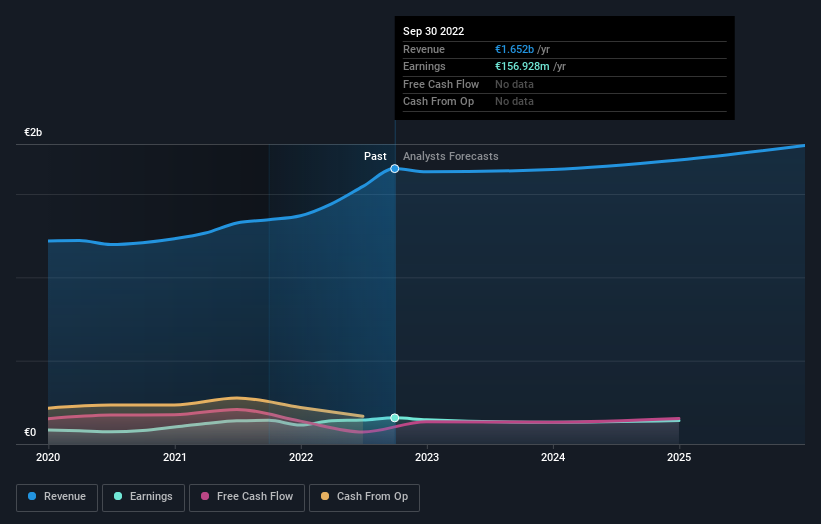Toggle the Revenue legend button
This screenshot has height=524, width=821.
pos(57,497)
